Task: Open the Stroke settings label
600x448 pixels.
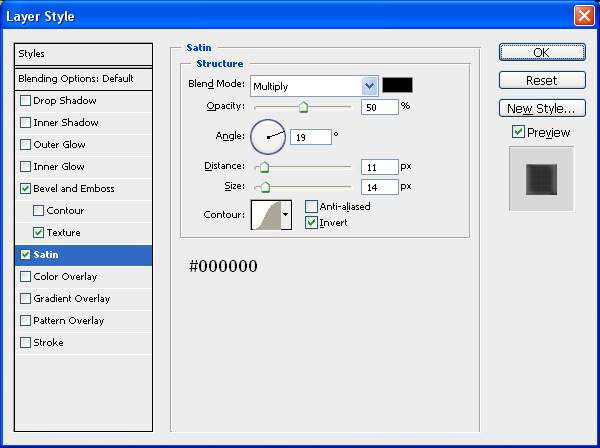Action: pyautogui.click(x=48, y=342)
